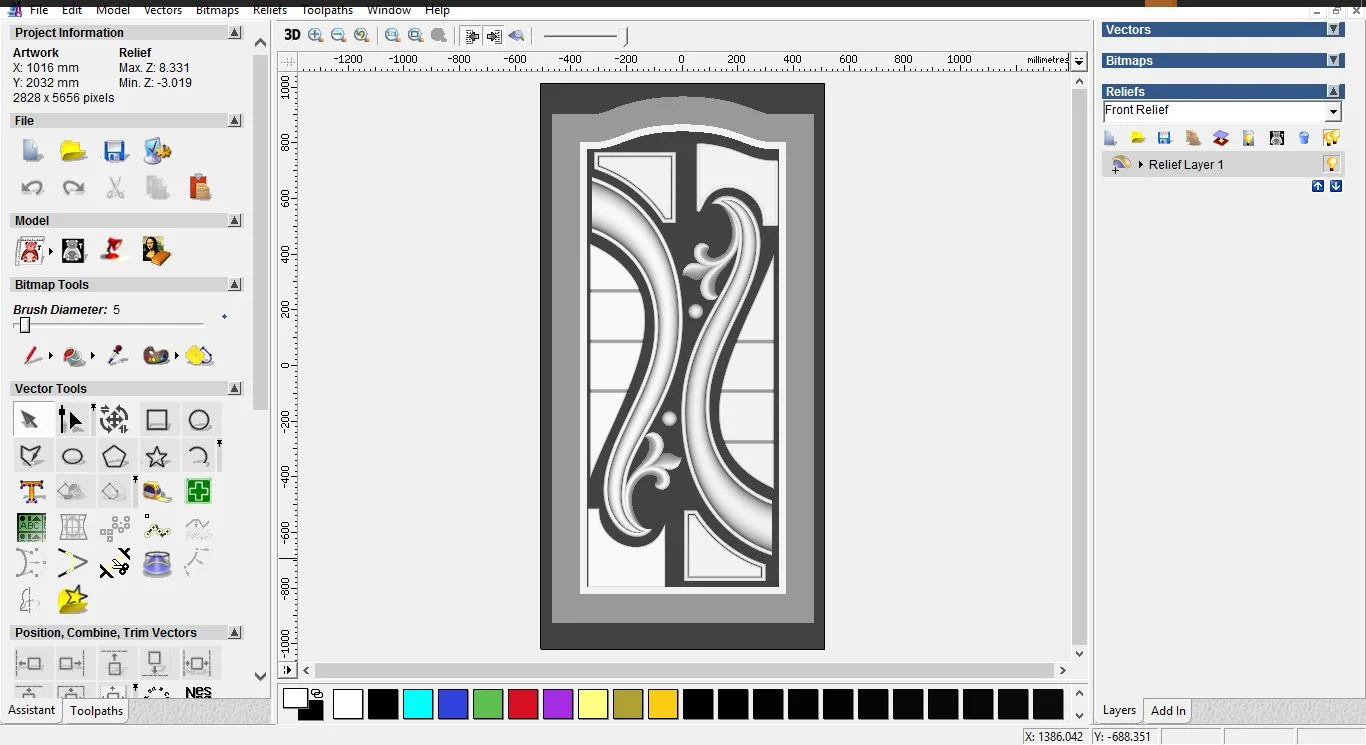Toggle visibility of all relief layers

tap(1333, 138)
